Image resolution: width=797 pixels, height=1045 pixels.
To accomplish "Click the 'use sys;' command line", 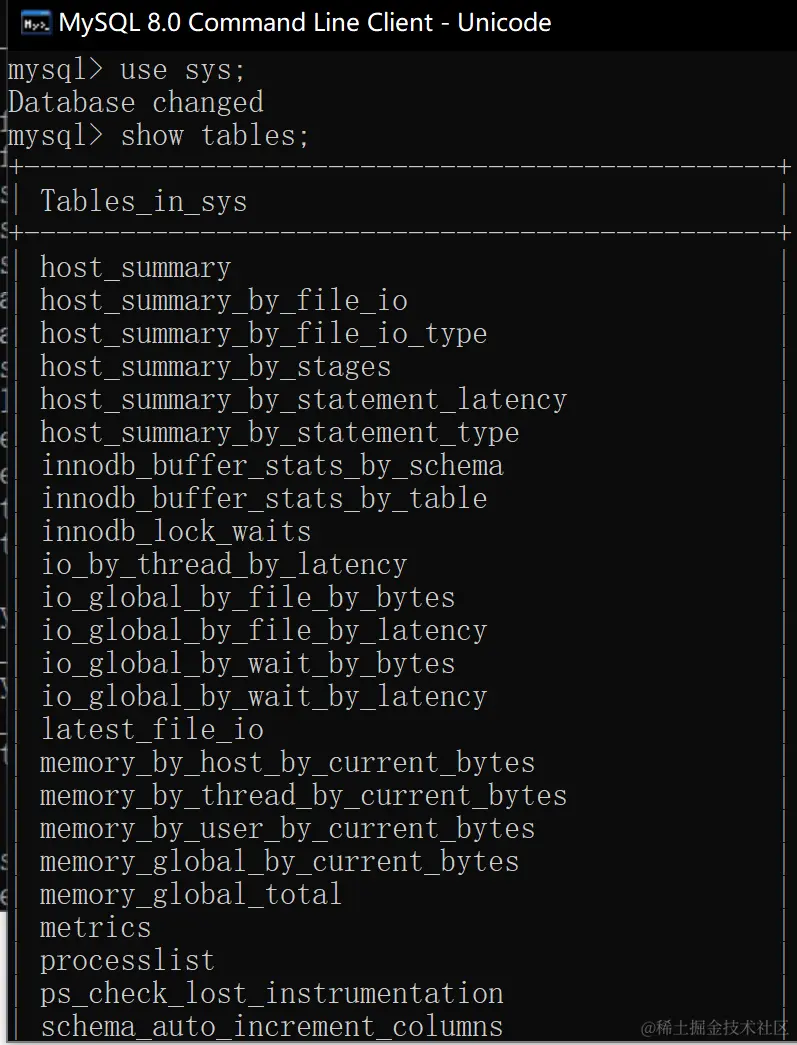I will pos(127,70).
